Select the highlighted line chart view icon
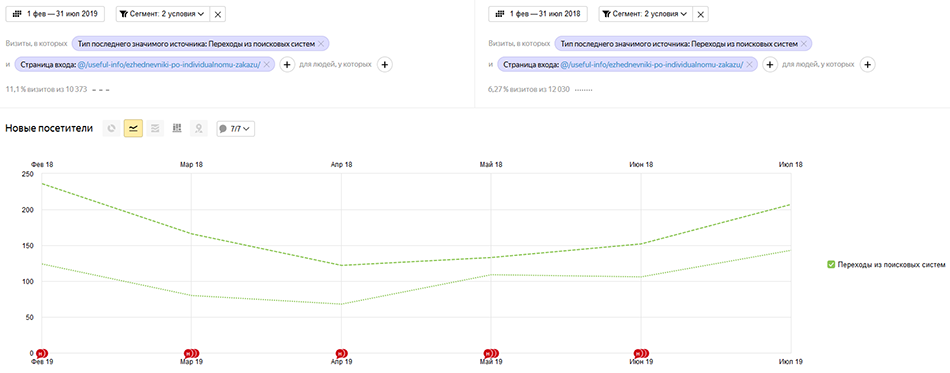The image size is (950, 373). click(x=133, y=128)
